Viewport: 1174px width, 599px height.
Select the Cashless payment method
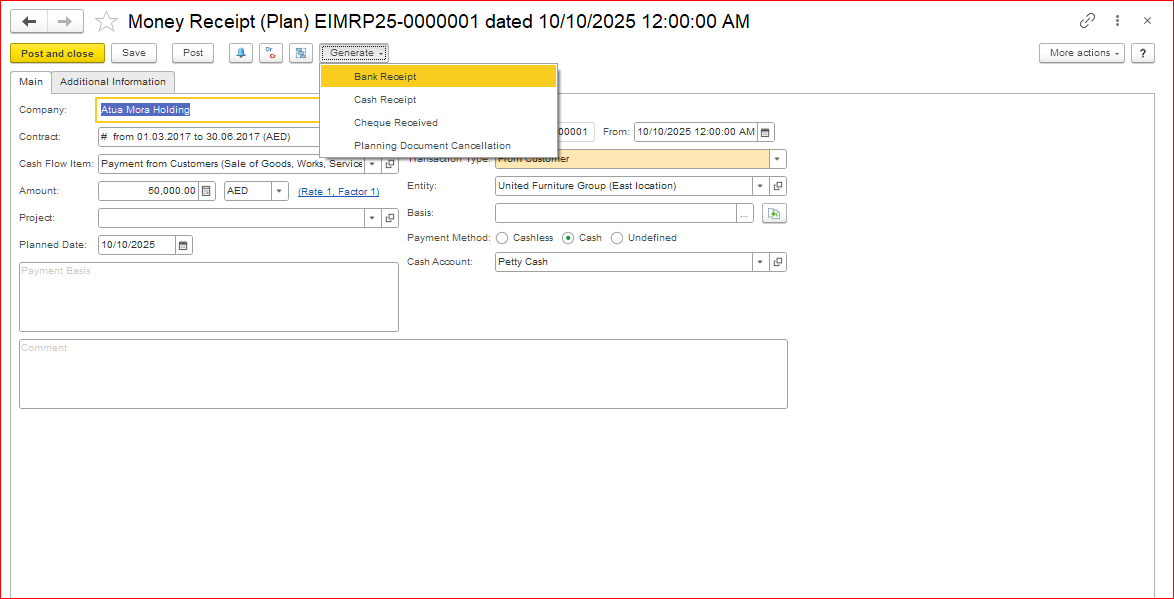tap(502, 238)
